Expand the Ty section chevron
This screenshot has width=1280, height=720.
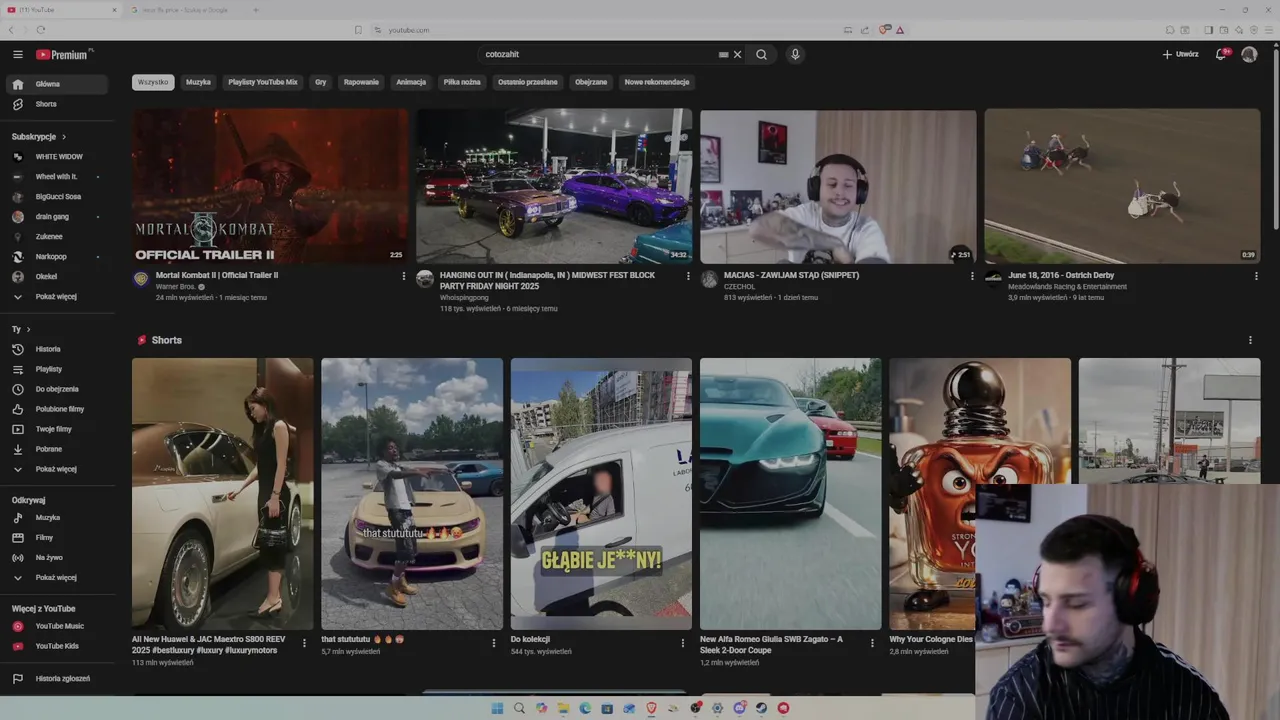tap(28, 329)
